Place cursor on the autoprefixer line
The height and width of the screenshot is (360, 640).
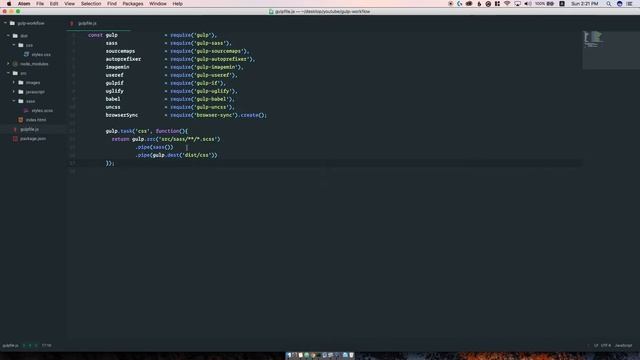coord(180,59)
